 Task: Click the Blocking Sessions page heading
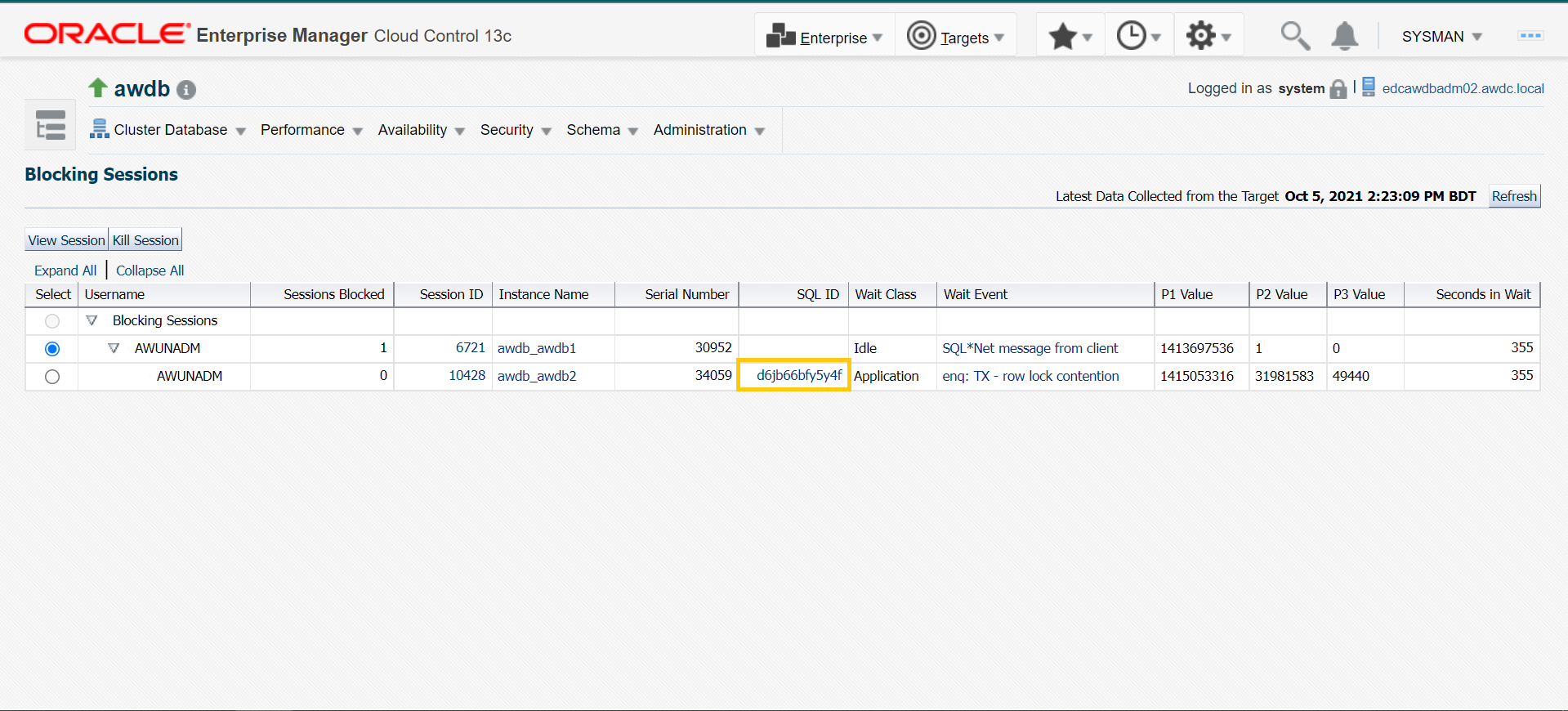coord(101,174)
